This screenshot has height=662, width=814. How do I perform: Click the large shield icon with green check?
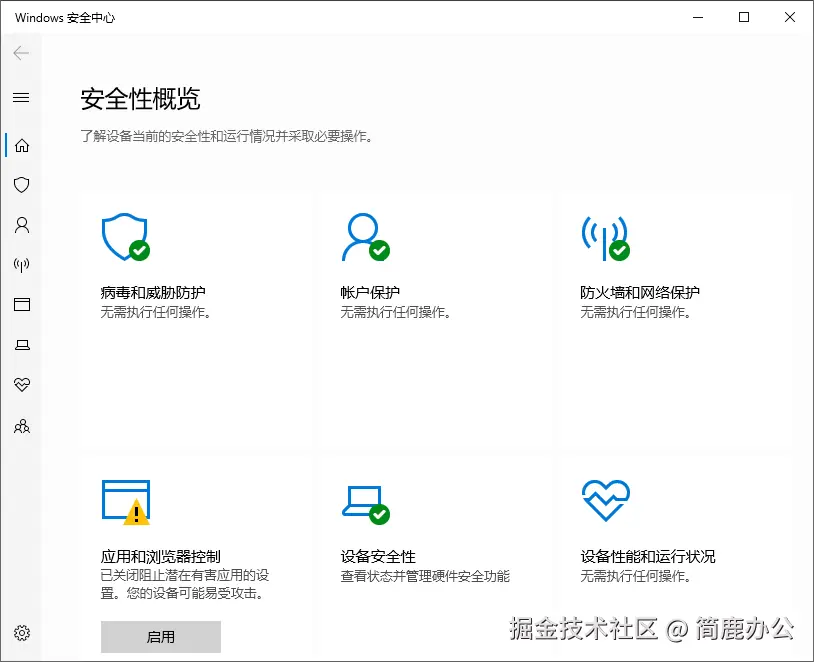tap(126, 237)
